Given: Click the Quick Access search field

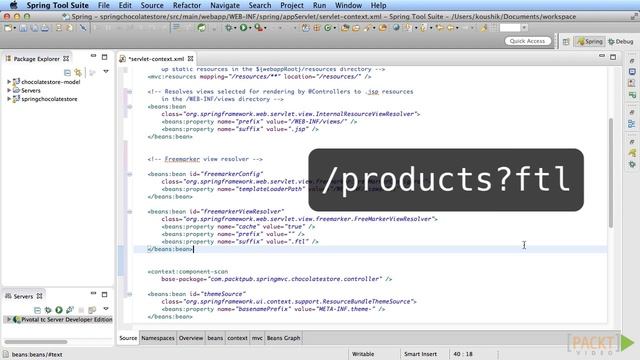Looking at the screenshot, I should click(x=527, y=41).
